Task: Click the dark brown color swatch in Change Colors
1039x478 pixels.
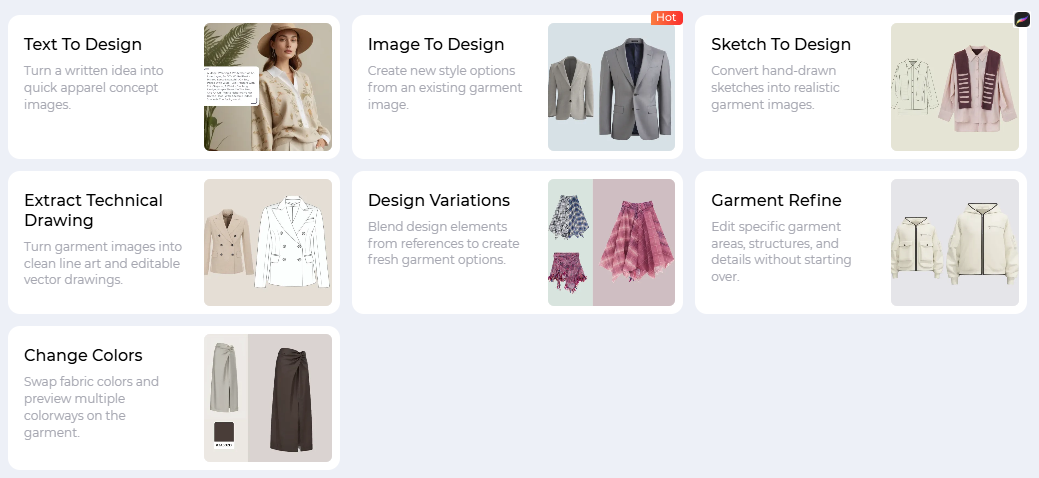Action: (224, 433)
